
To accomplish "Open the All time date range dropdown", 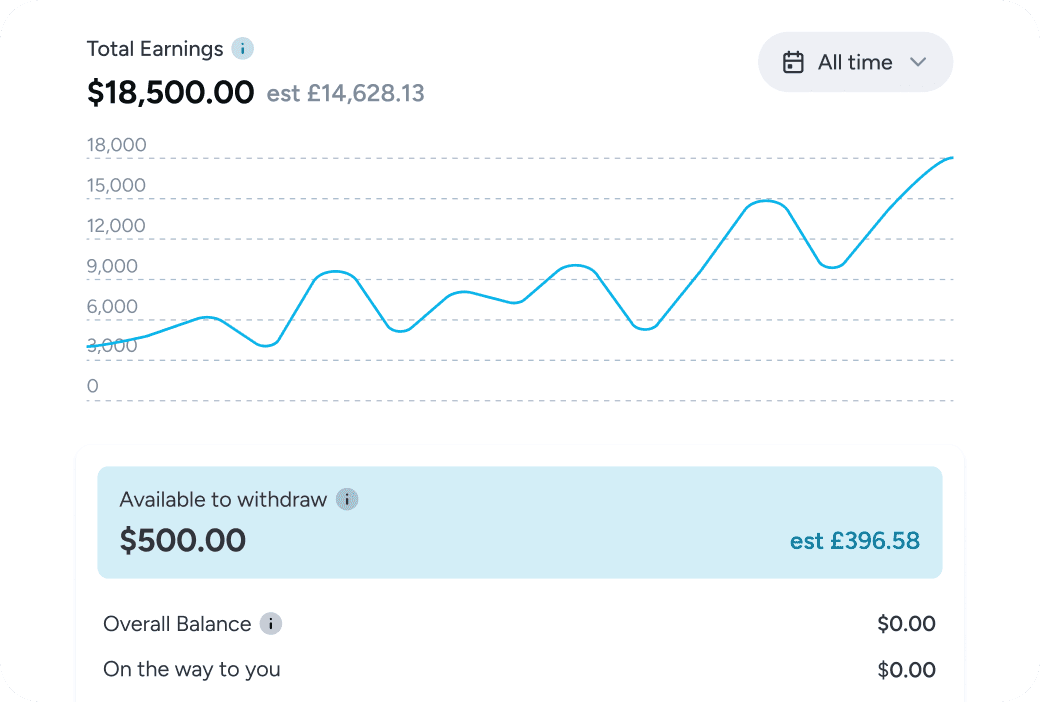I will [855, 62].
